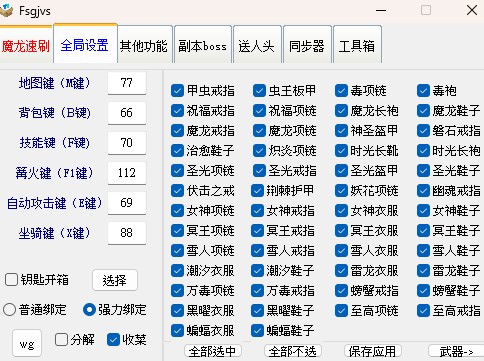Uncheck the 雪人项链 checkbox
Image resolution: width=484 pixels, height=361 pixels.
(177, 251)
